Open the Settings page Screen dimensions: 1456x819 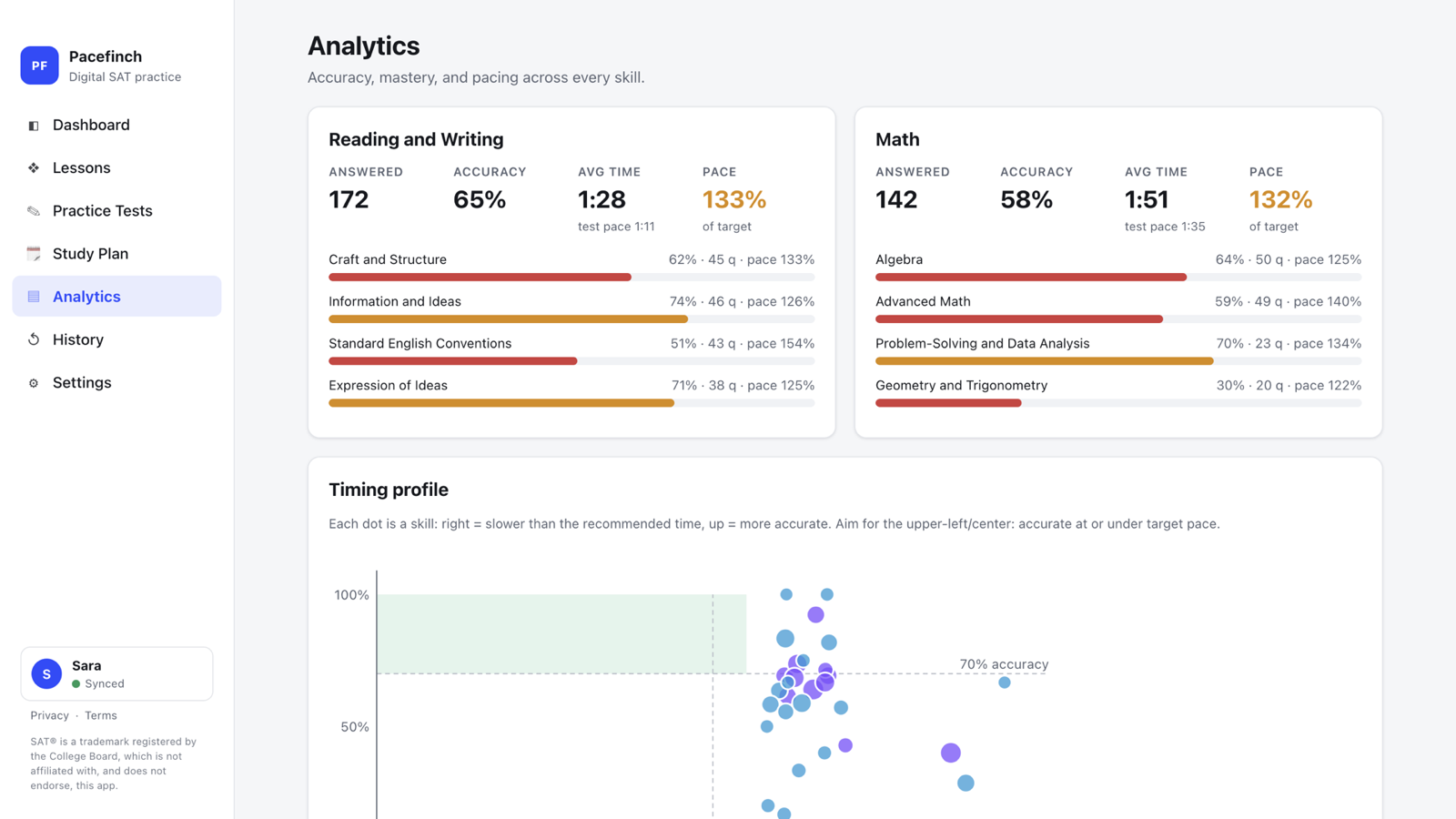pos(116,382)
